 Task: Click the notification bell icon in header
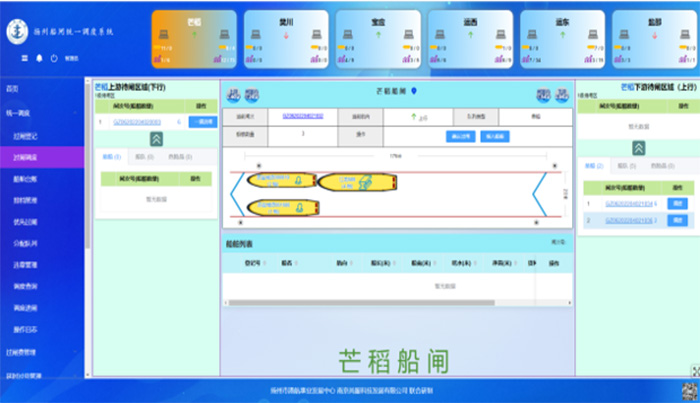tap(39, 59)
